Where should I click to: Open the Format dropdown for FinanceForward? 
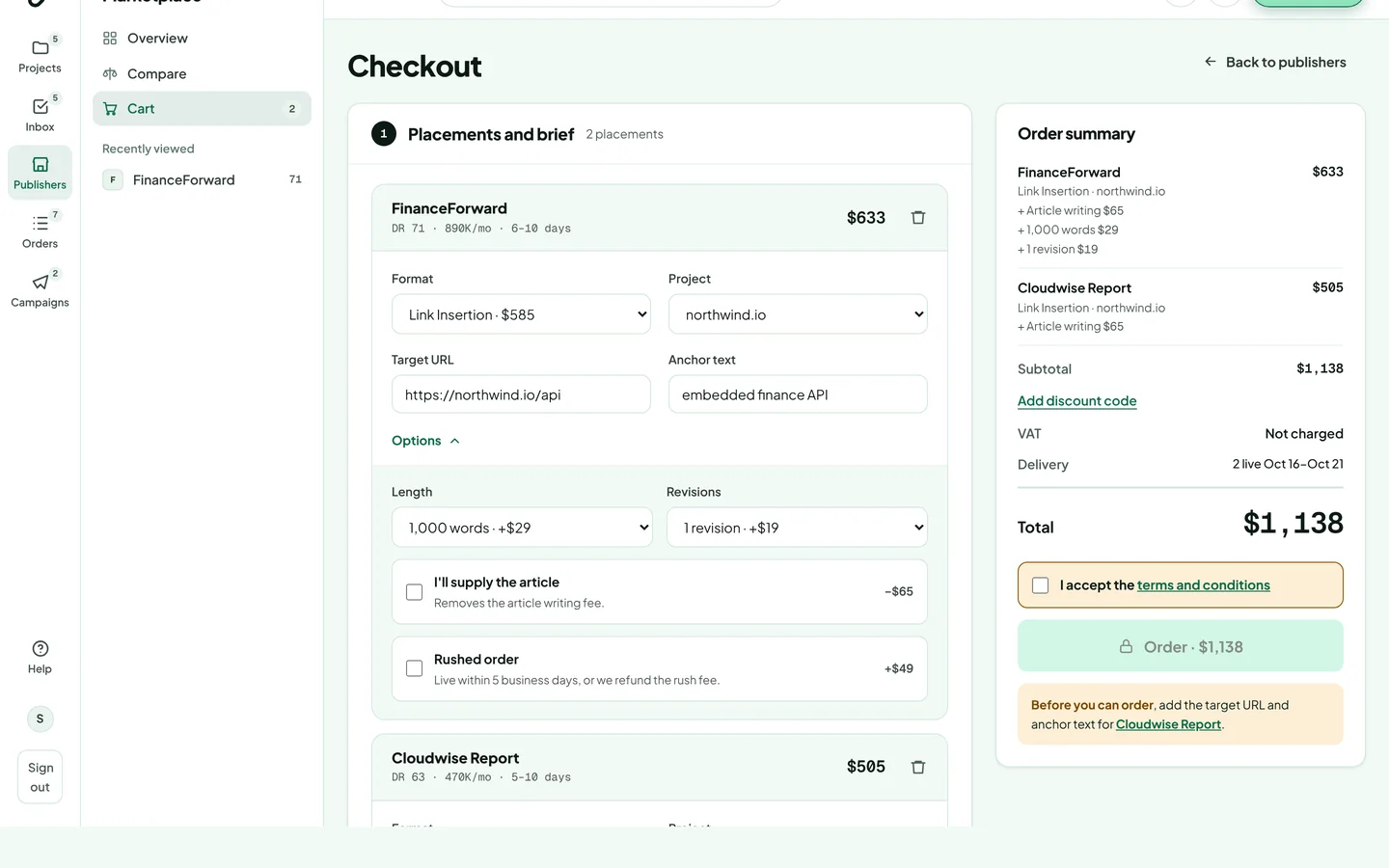point(521,314)
